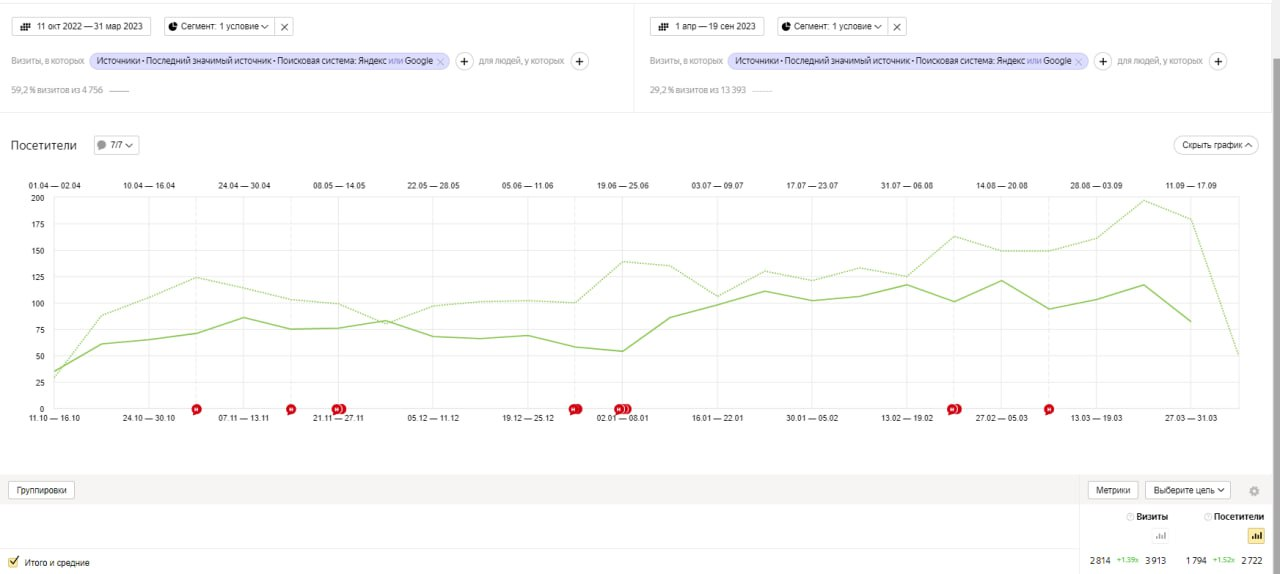Add a people condition in left segment
This screenshot has height=574, width=1280.
[x=579, y=61]
